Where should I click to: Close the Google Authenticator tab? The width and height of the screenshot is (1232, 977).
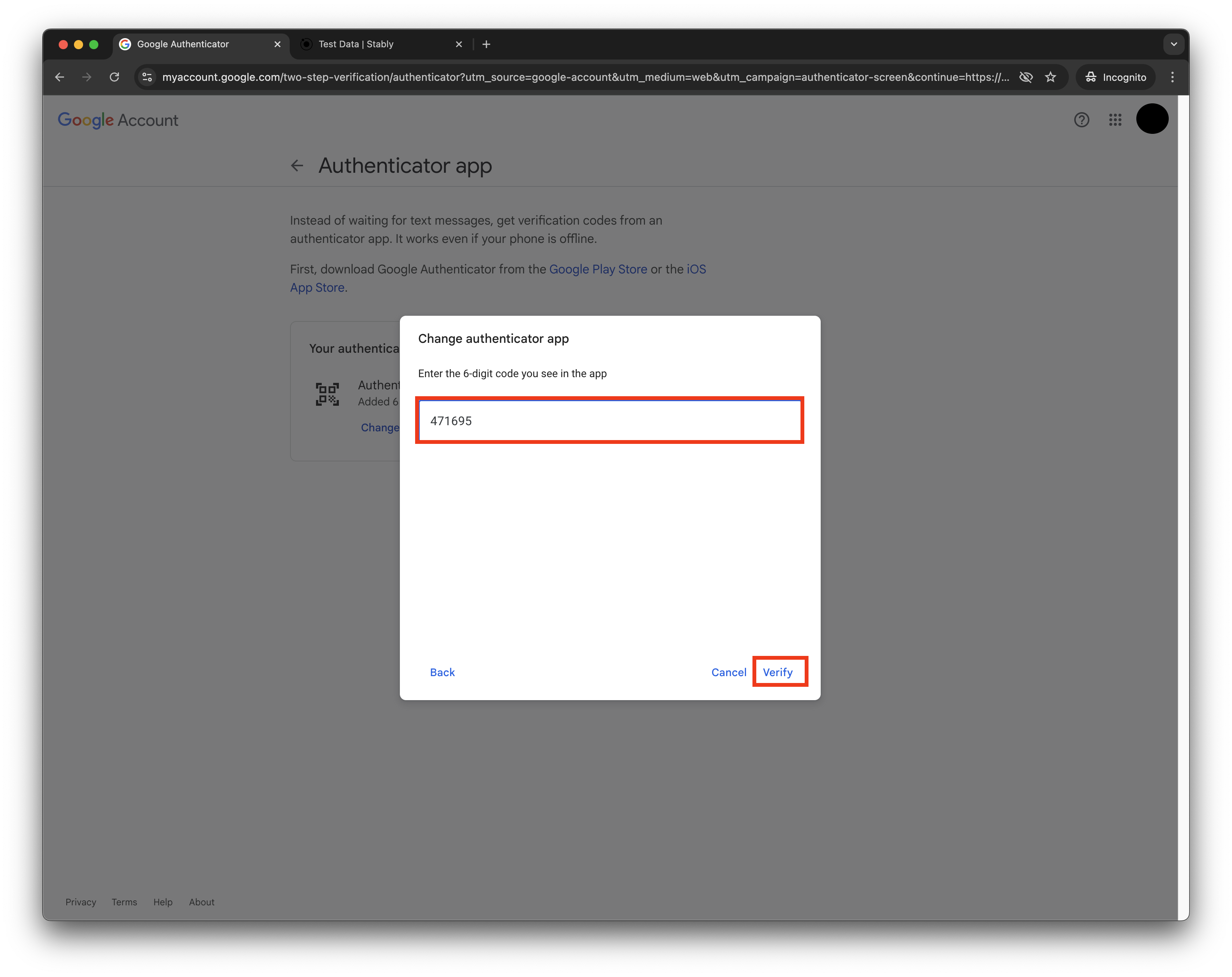pos(278,44)
